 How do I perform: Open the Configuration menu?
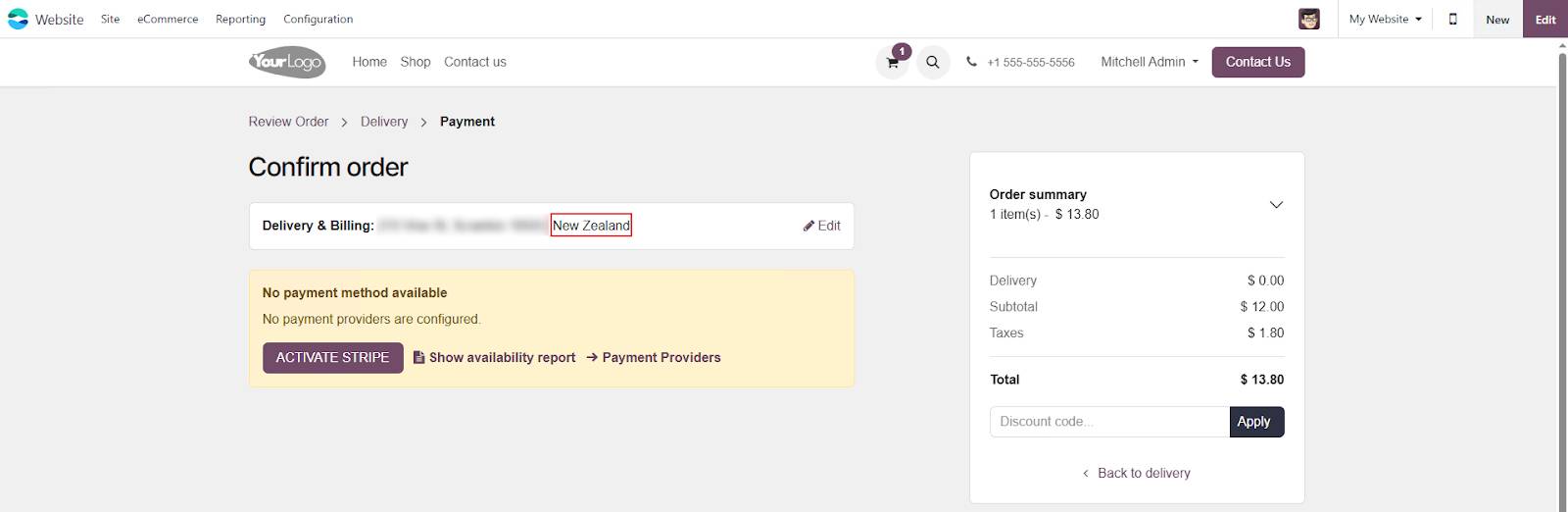(x=318, y=19)
